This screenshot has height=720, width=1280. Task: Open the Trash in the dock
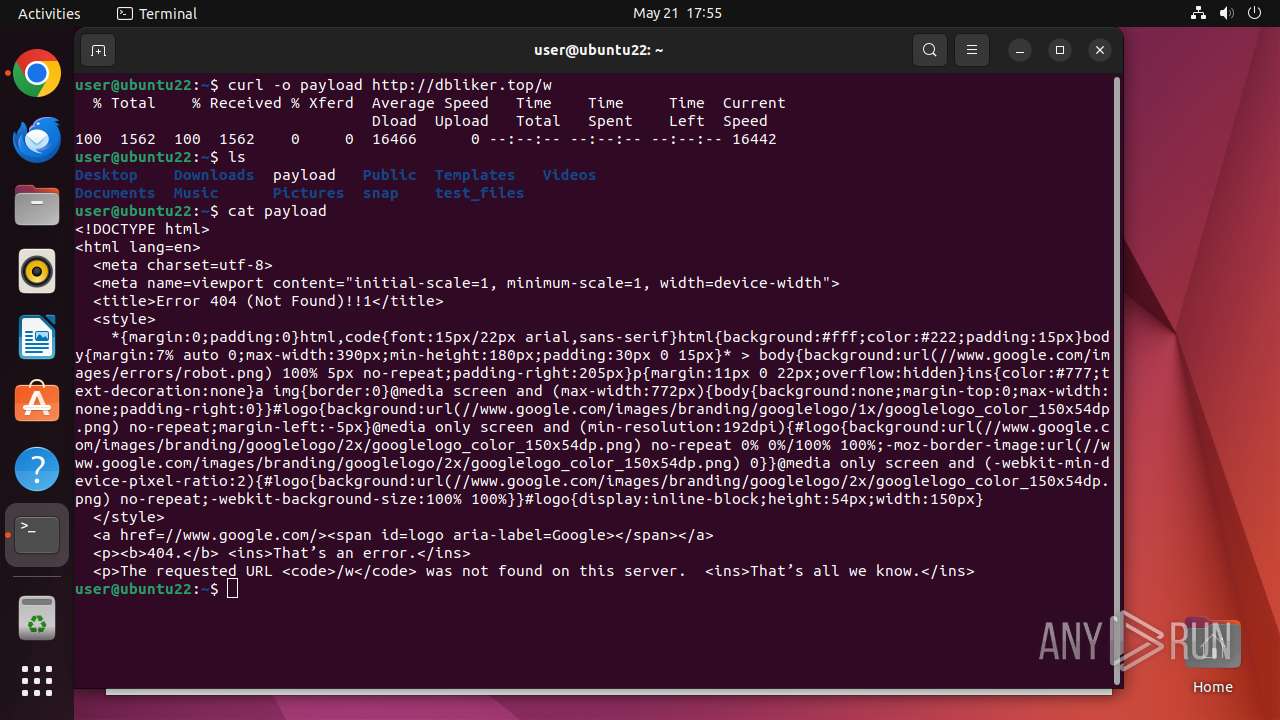click(x=37, y=617)
